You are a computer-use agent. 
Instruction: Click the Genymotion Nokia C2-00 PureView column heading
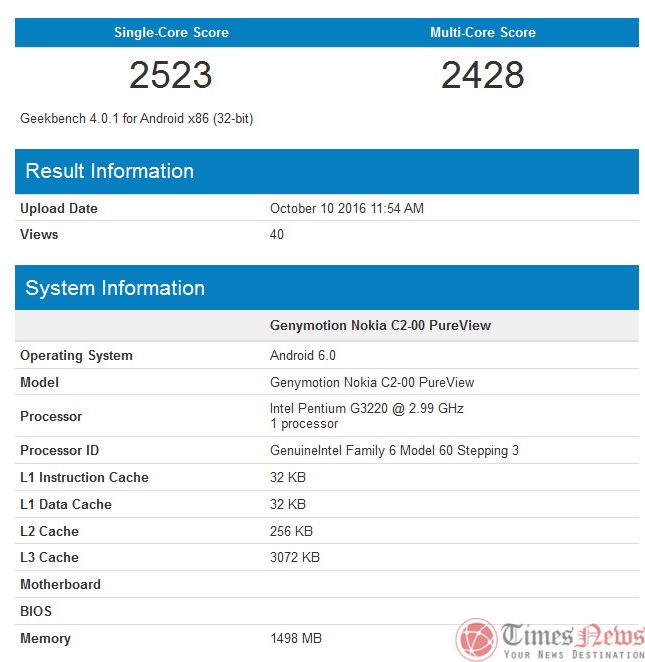[380, 326]
